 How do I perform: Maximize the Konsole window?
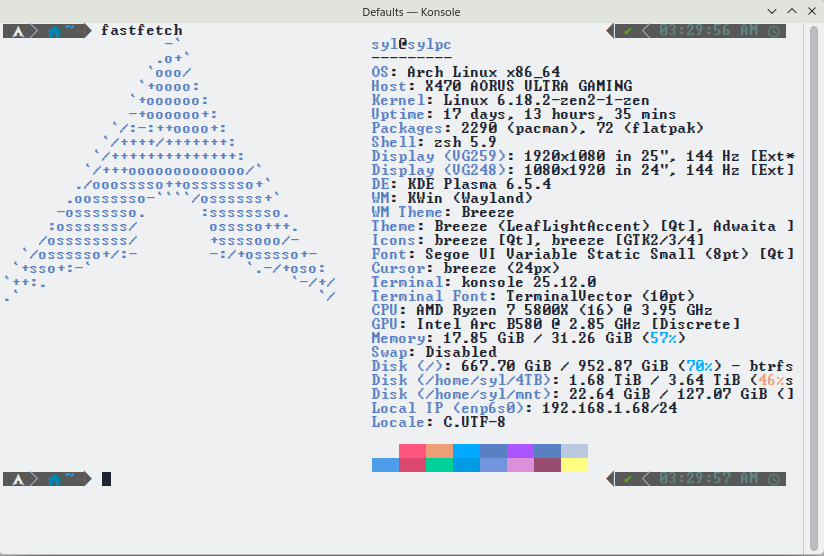pos(789,10)
